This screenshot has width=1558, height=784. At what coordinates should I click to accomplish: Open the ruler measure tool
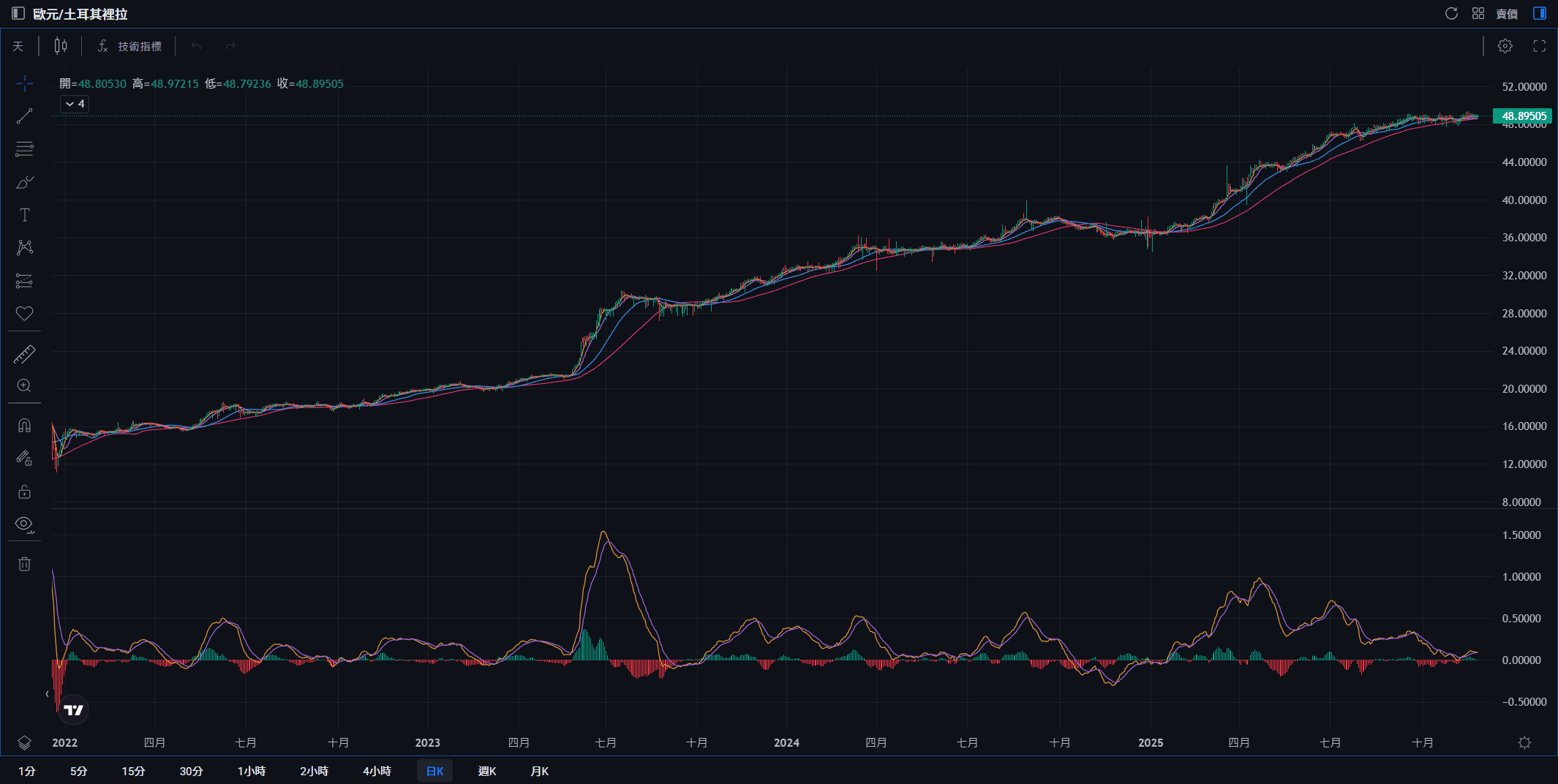coord(24,355)
